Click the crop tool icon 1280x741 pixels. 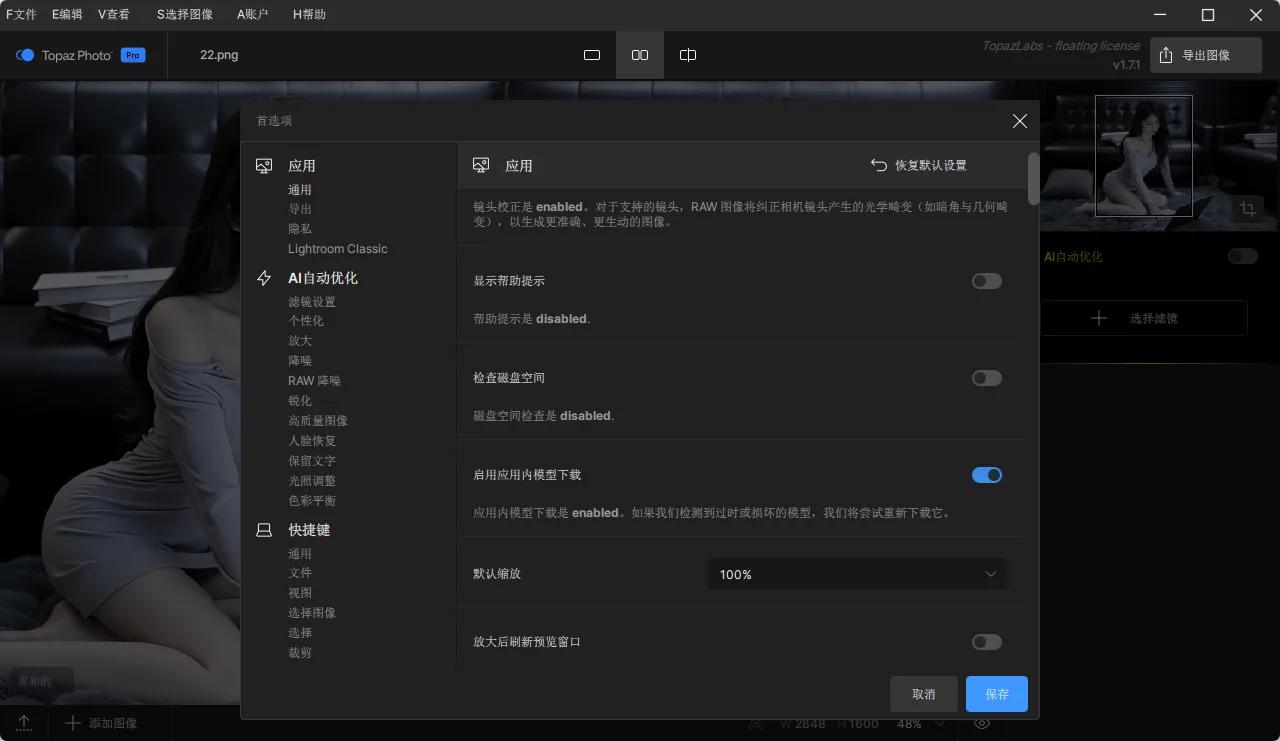(x=1247, y=208)
